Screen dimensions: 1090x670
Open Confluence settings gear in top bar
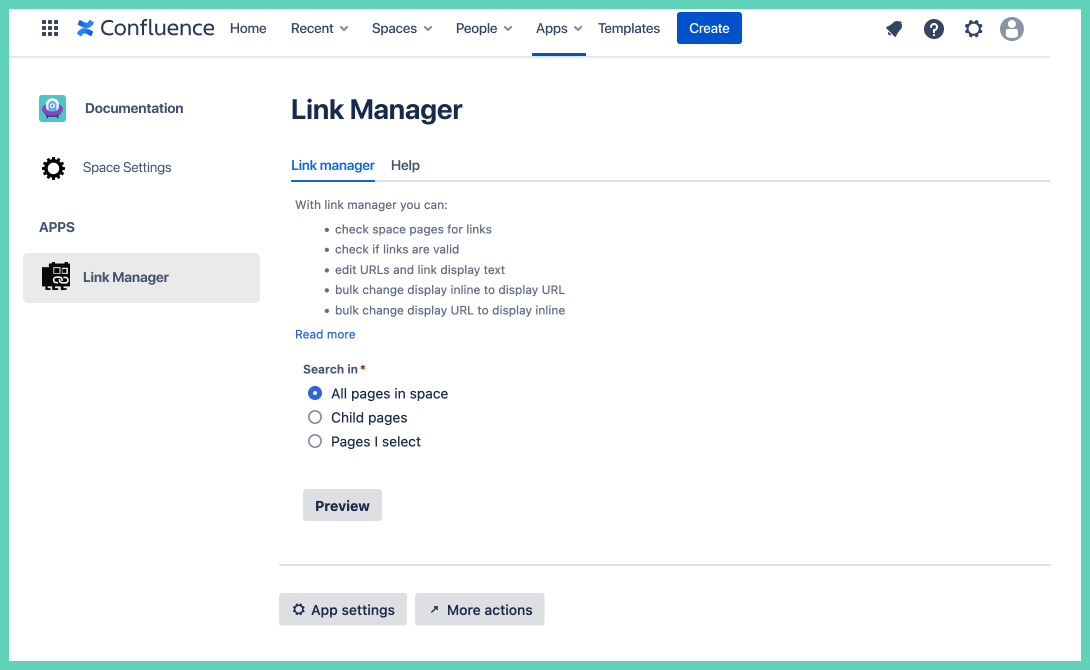973,29
